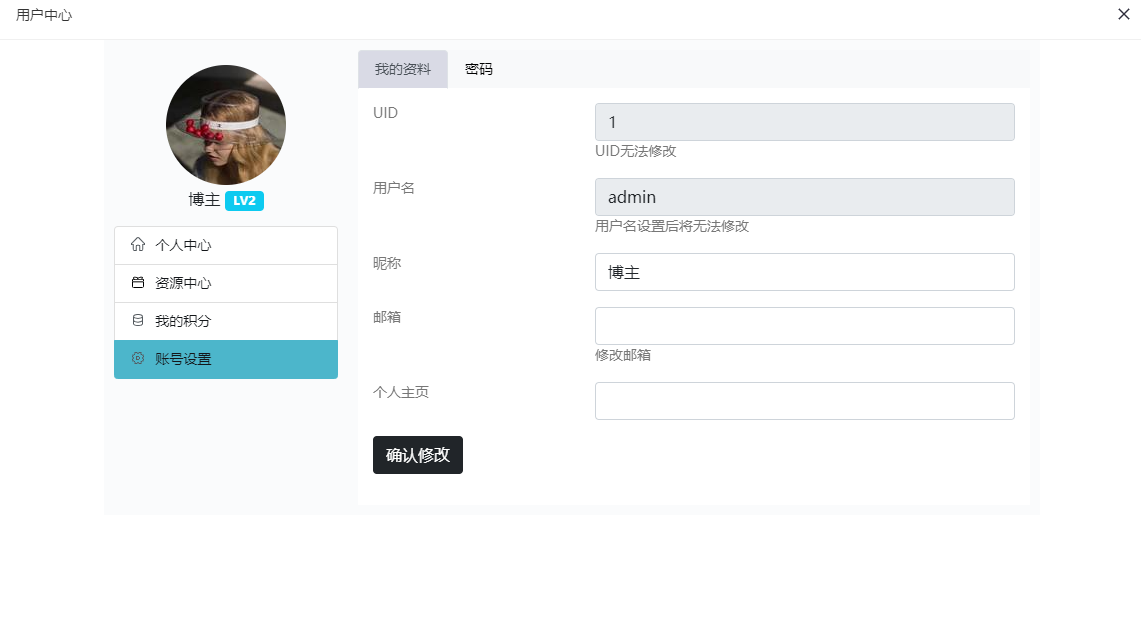Click the gear icon beside 账号设置
This screenshot has height=628, width=1141.
pos(138,359)
